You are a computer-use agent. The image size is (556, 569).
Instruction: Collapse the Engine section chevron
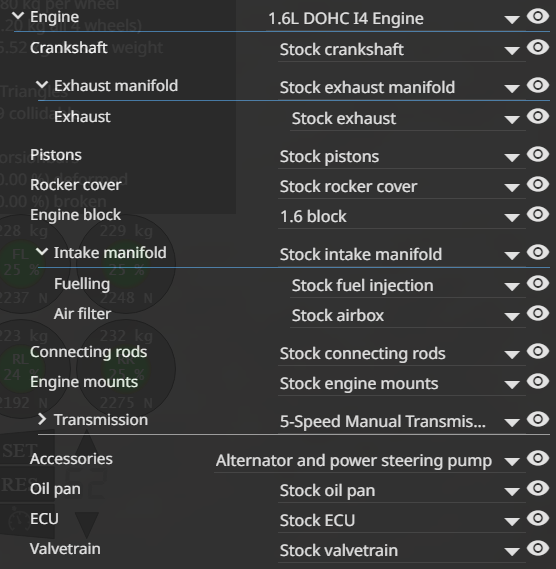click(x=18, y=16)
